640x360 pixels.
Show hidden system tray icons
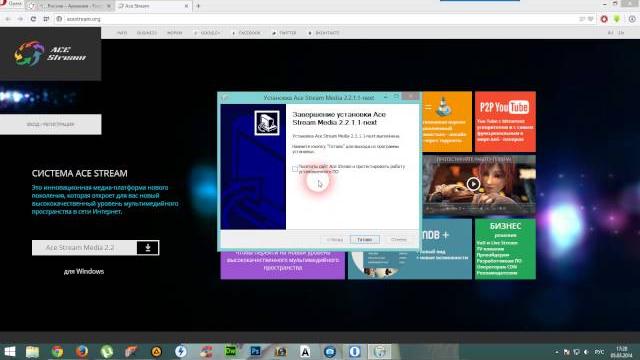pos(557,352)
